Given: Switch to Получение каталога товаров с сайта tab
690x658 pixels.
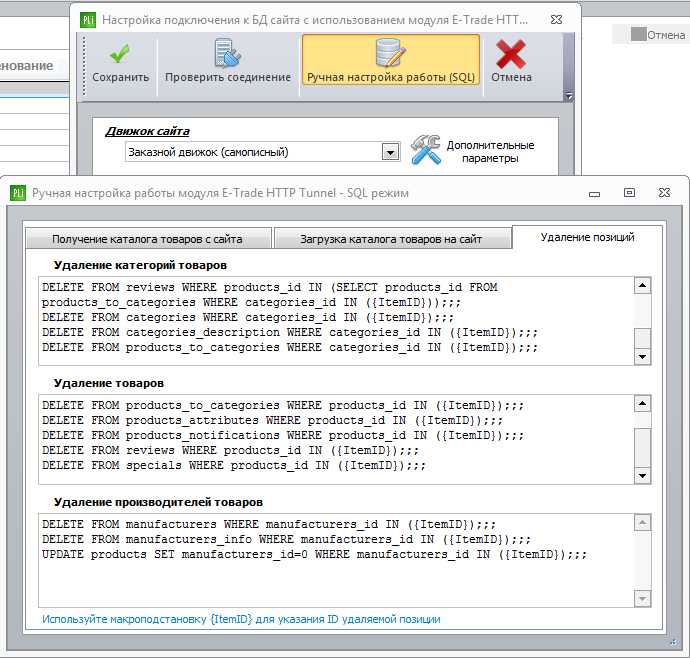Looking at the screenshot, I should [148, 239].
